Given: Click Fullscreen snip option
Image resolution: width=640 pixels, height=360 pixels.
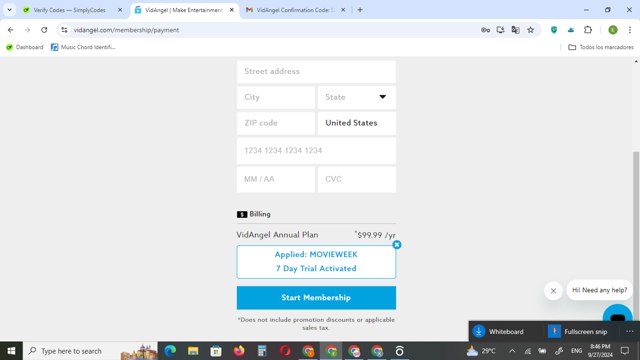Looking at the screenshot, I should pos(578,331).
